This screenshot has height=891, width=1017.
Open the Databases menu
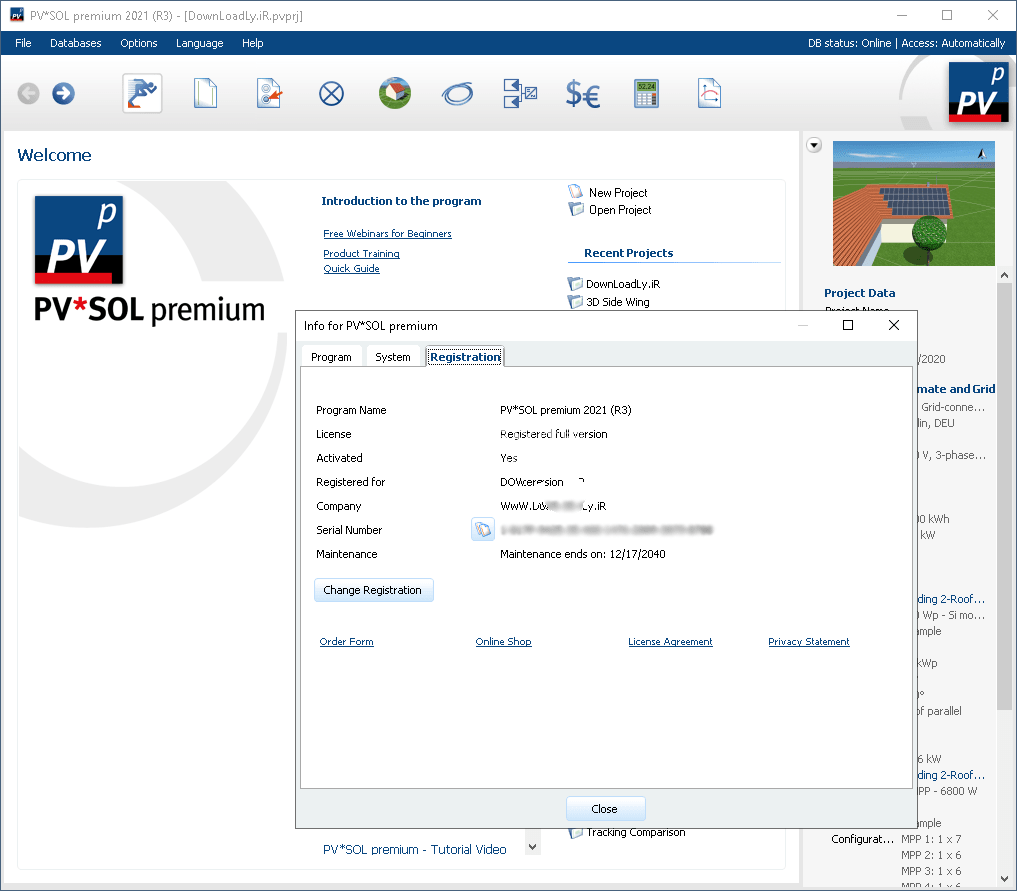[76, 43]
